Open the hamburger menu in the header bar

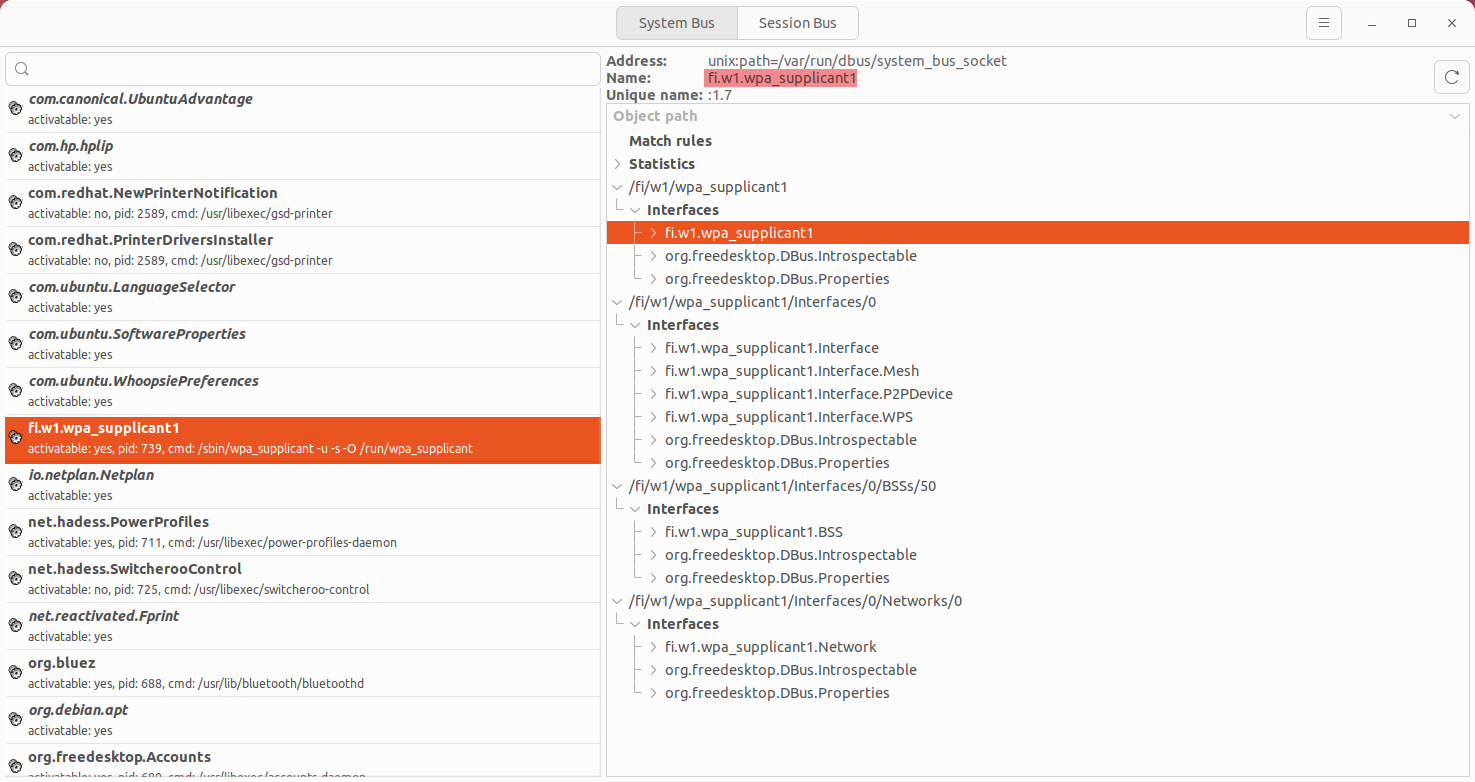[1323, 23]
